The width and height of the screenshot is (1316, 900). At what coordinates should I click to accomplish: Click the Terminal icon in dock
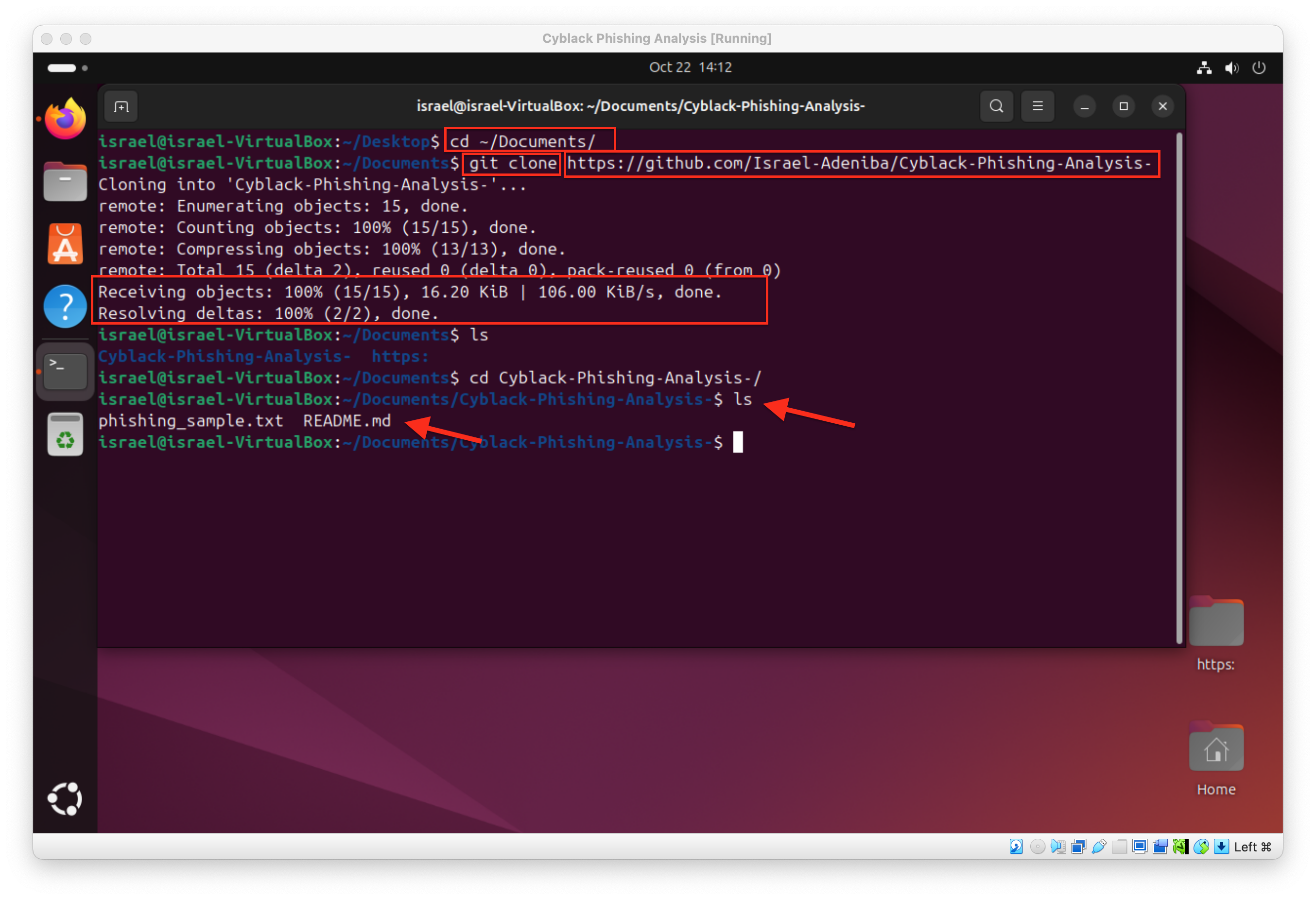coord(65,372)
